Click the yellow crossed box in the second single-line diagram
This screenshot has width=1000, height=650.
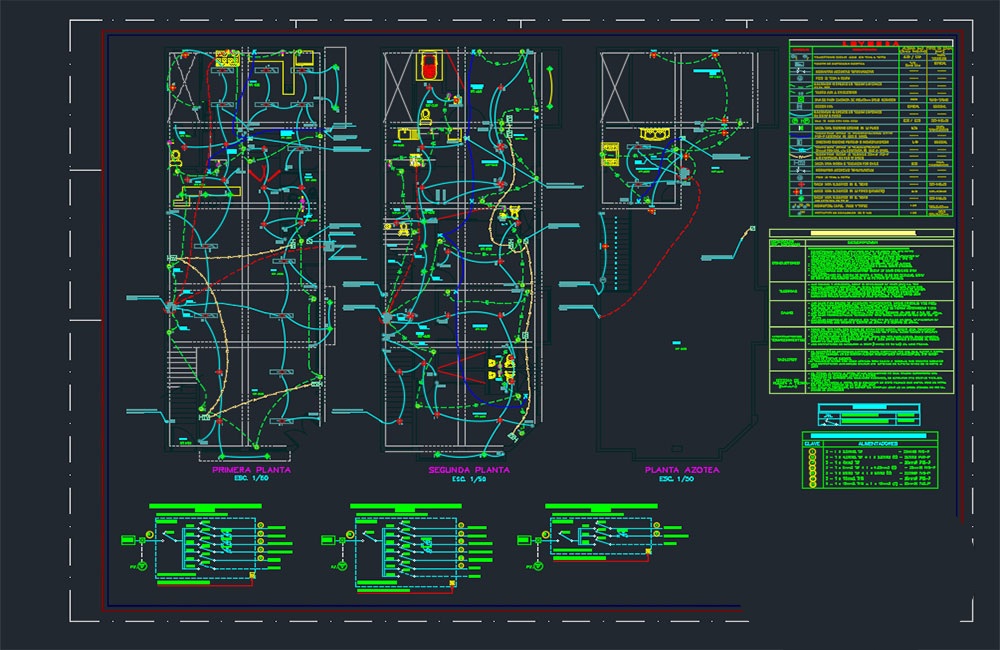452,583
